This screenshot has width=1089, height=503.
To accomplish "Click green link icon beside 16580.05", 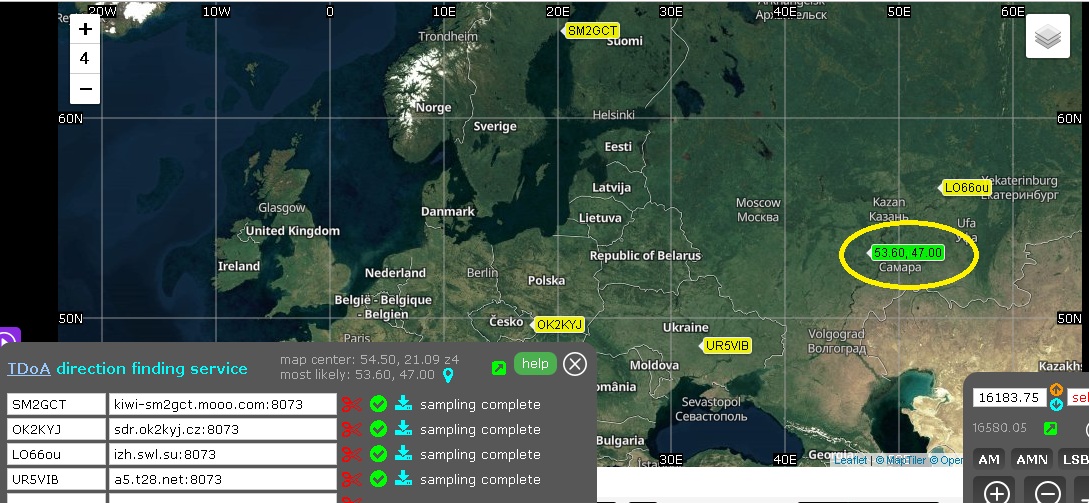I will (x=1050, y=429).
